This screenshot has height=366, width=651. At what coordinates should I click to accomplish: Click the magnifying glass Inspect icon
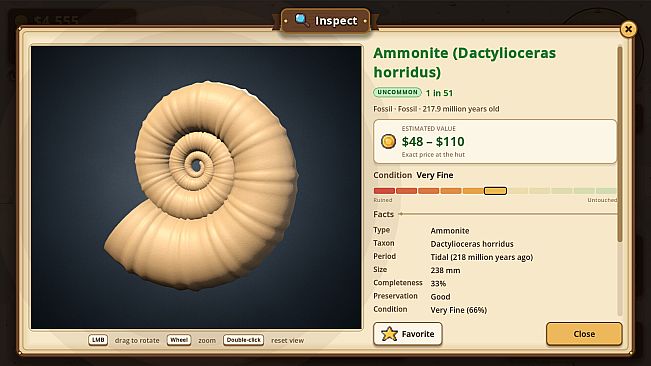pos(301,20)
